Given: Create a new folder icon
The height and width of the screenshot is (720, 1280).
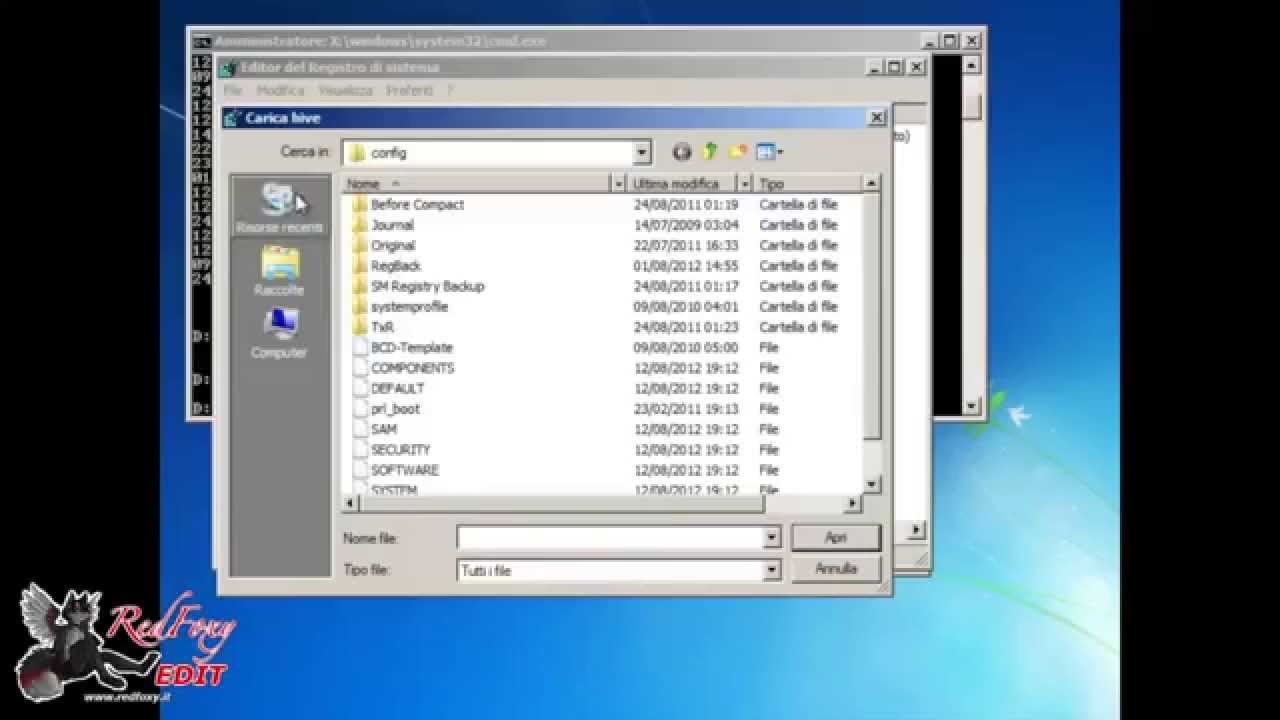Looking at the screenshot, I should click(738, 152).
